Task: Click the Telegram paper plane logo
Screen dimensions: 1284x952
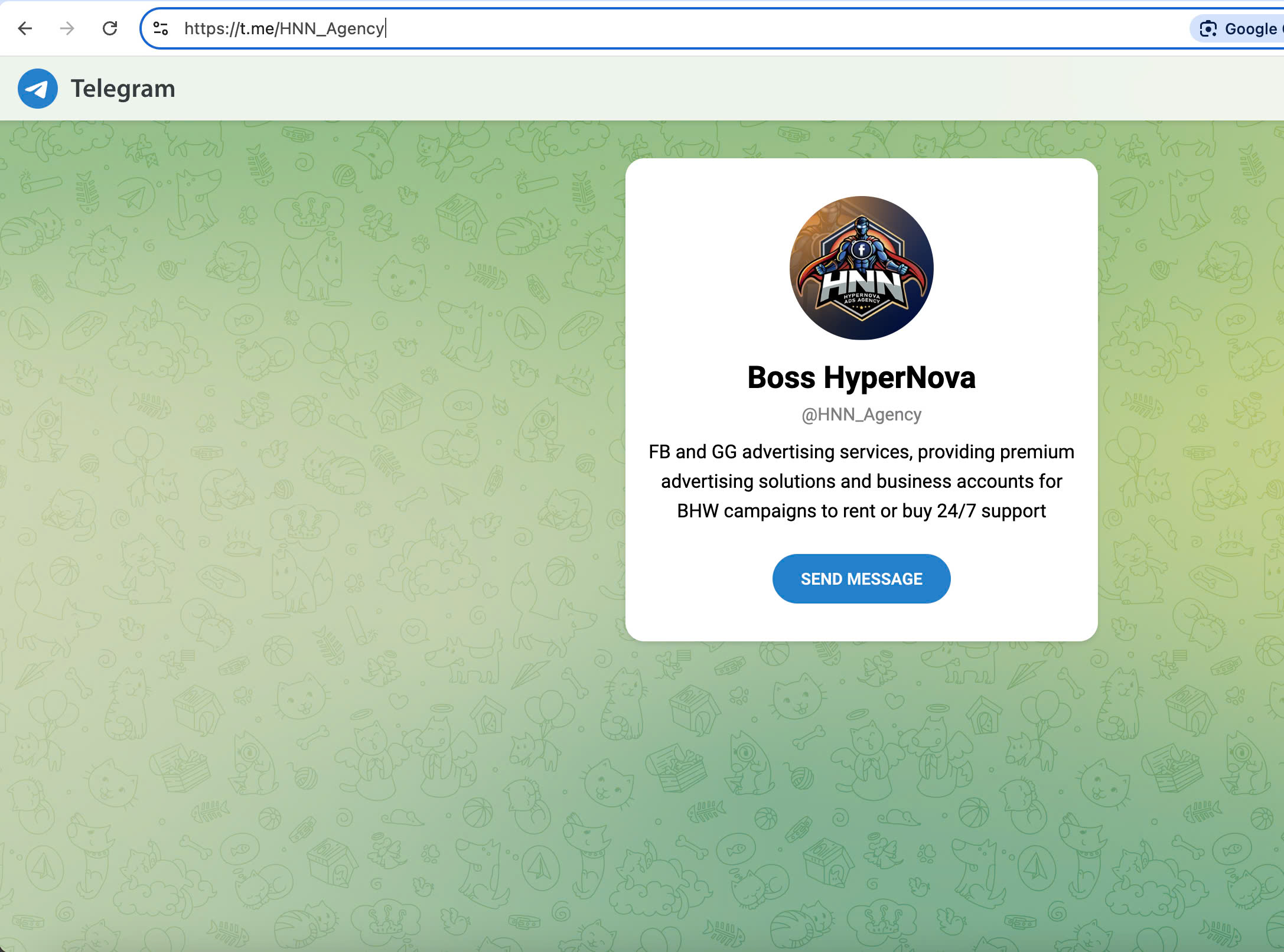Action: point(38,89)
